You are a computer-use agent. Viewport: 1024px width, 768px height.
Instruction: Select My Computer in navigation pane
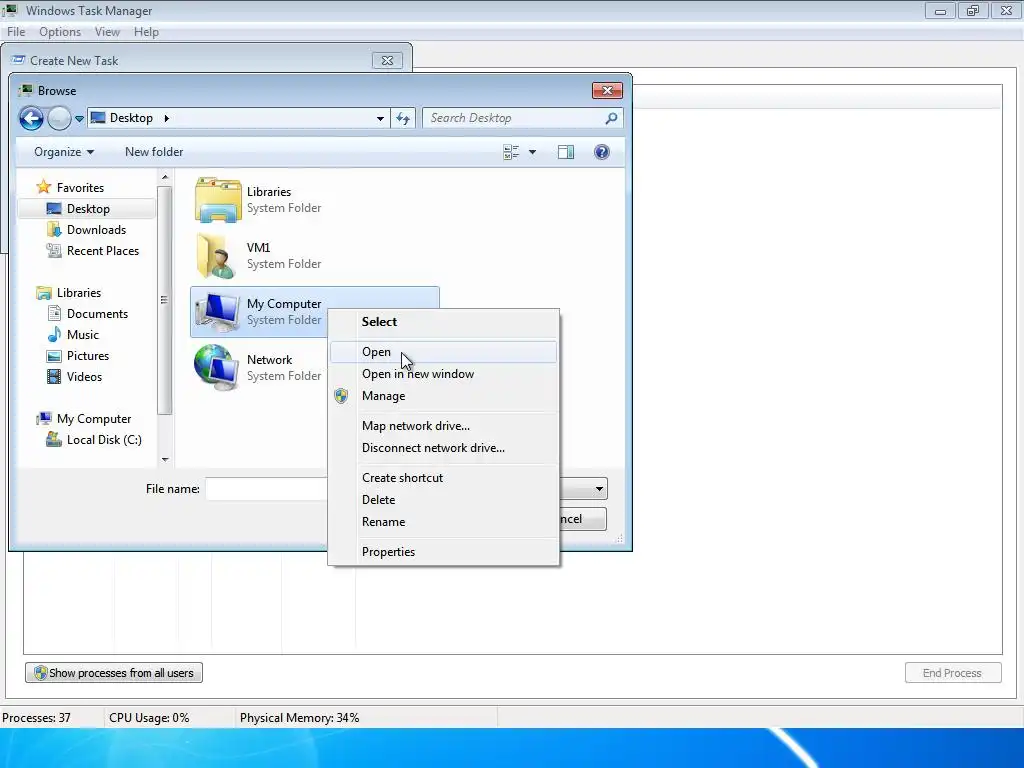tap(93, 419)
